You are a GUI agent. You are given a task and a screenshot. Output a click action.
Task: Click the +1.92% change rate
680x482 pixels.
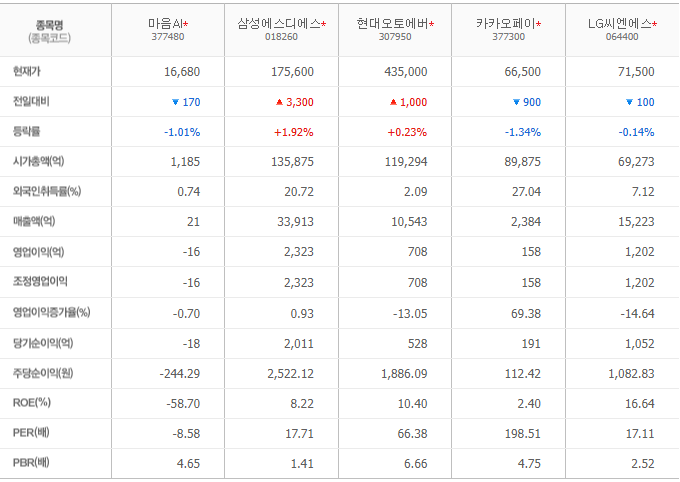pos(294,132)
